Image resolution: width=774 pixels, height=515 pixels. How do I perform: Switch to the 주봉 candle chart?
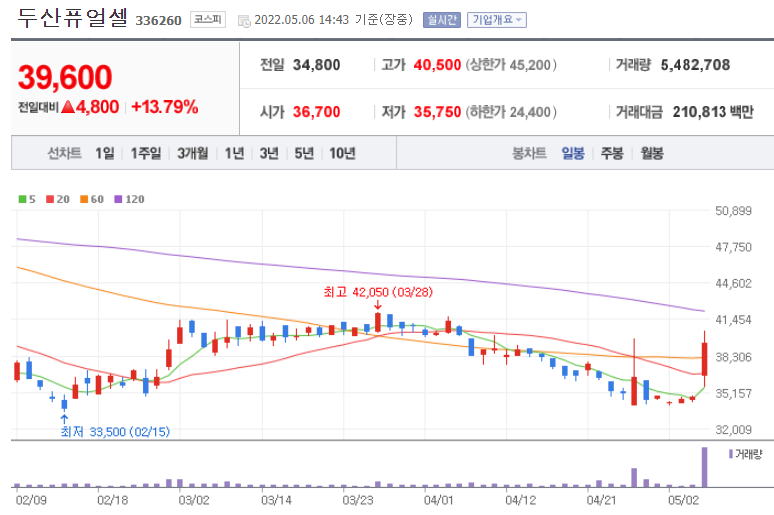tap(612, 153)
